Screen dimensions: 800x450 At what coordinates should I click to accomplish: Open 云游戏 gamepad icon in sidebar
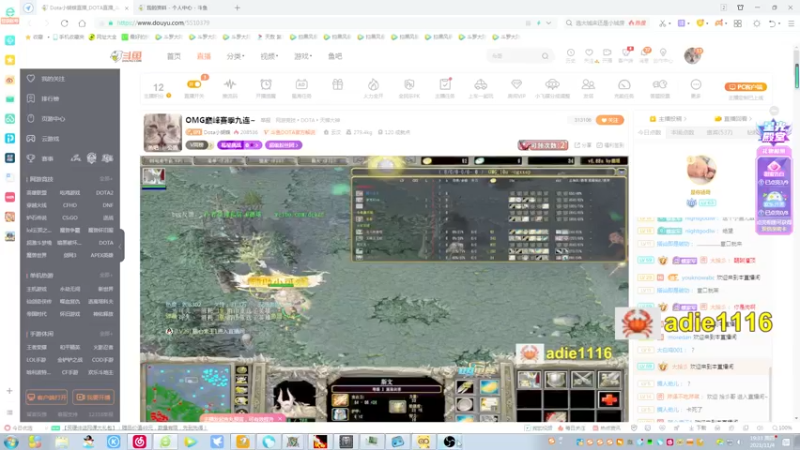(x=31, y=138)
